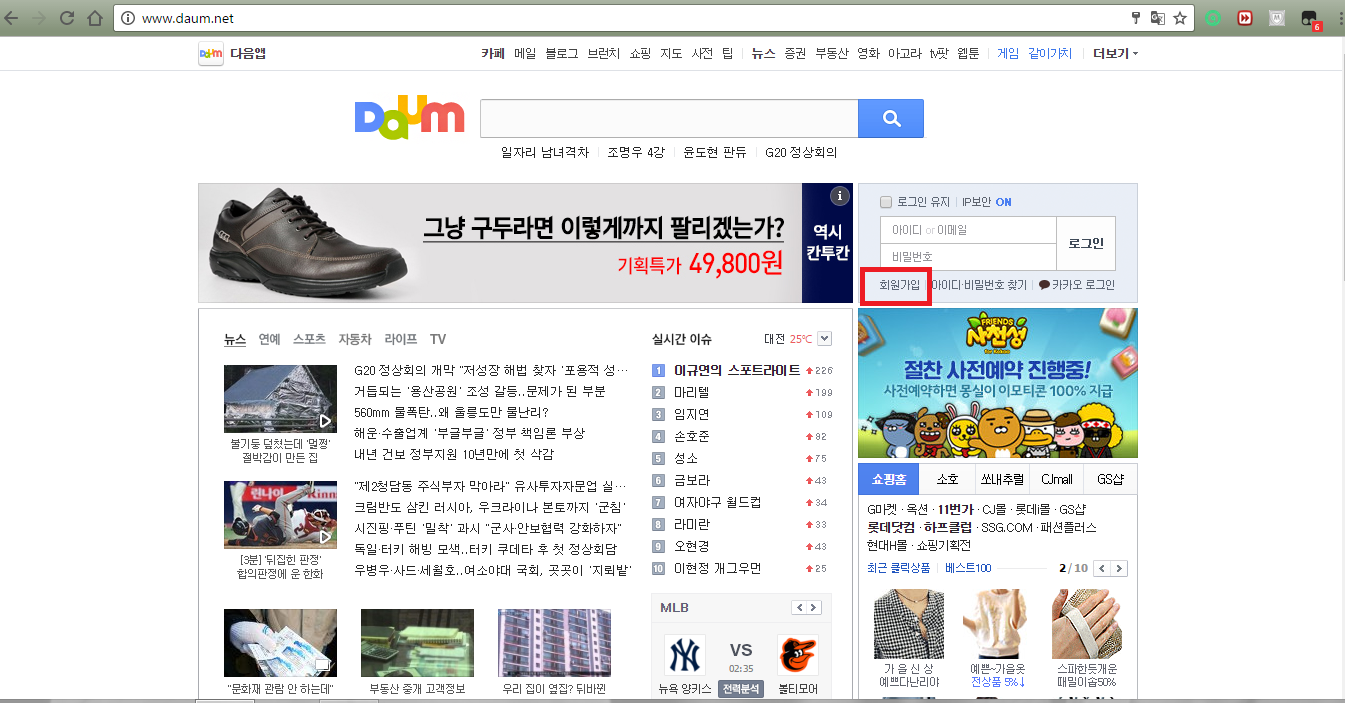The image size is (1345, 703).
Task: Switch to 자동차 news tab
Action: pyautogui.click(x=354, y=339)
